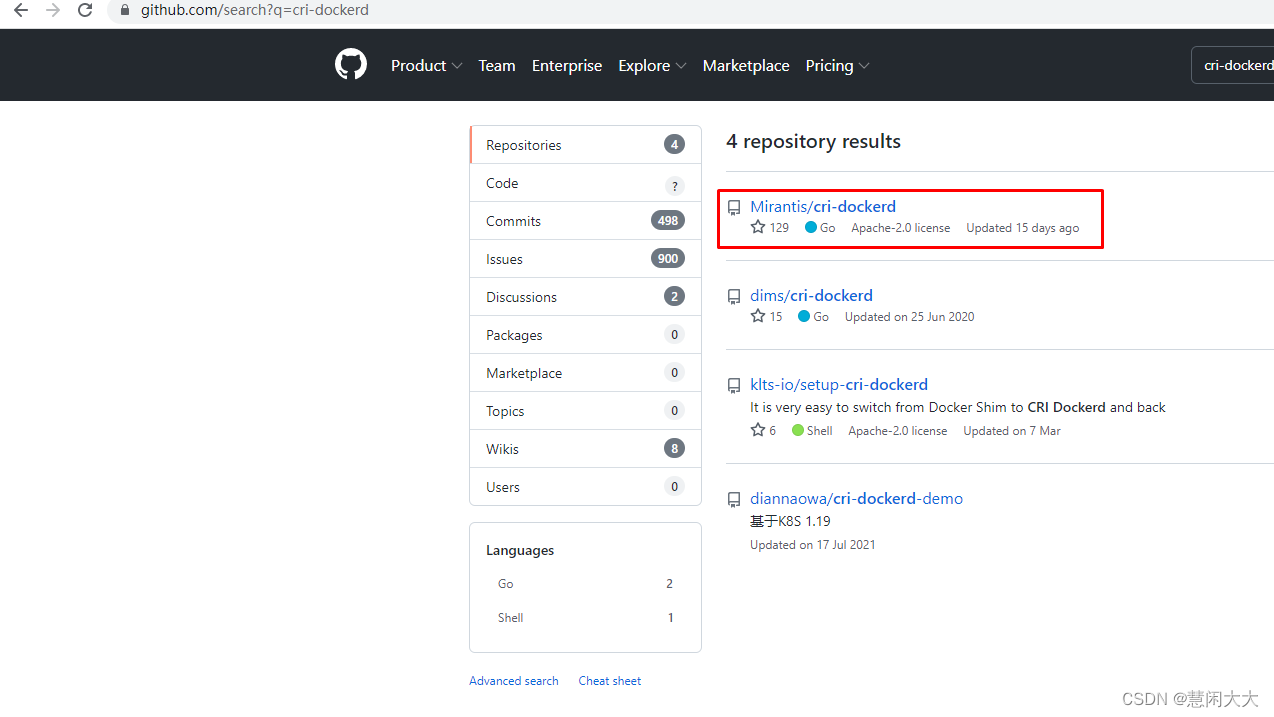Viewport: 1274px width, 717px height.
Task: Expand the Pricing dropdown in the header
Action: coord(837,65)
